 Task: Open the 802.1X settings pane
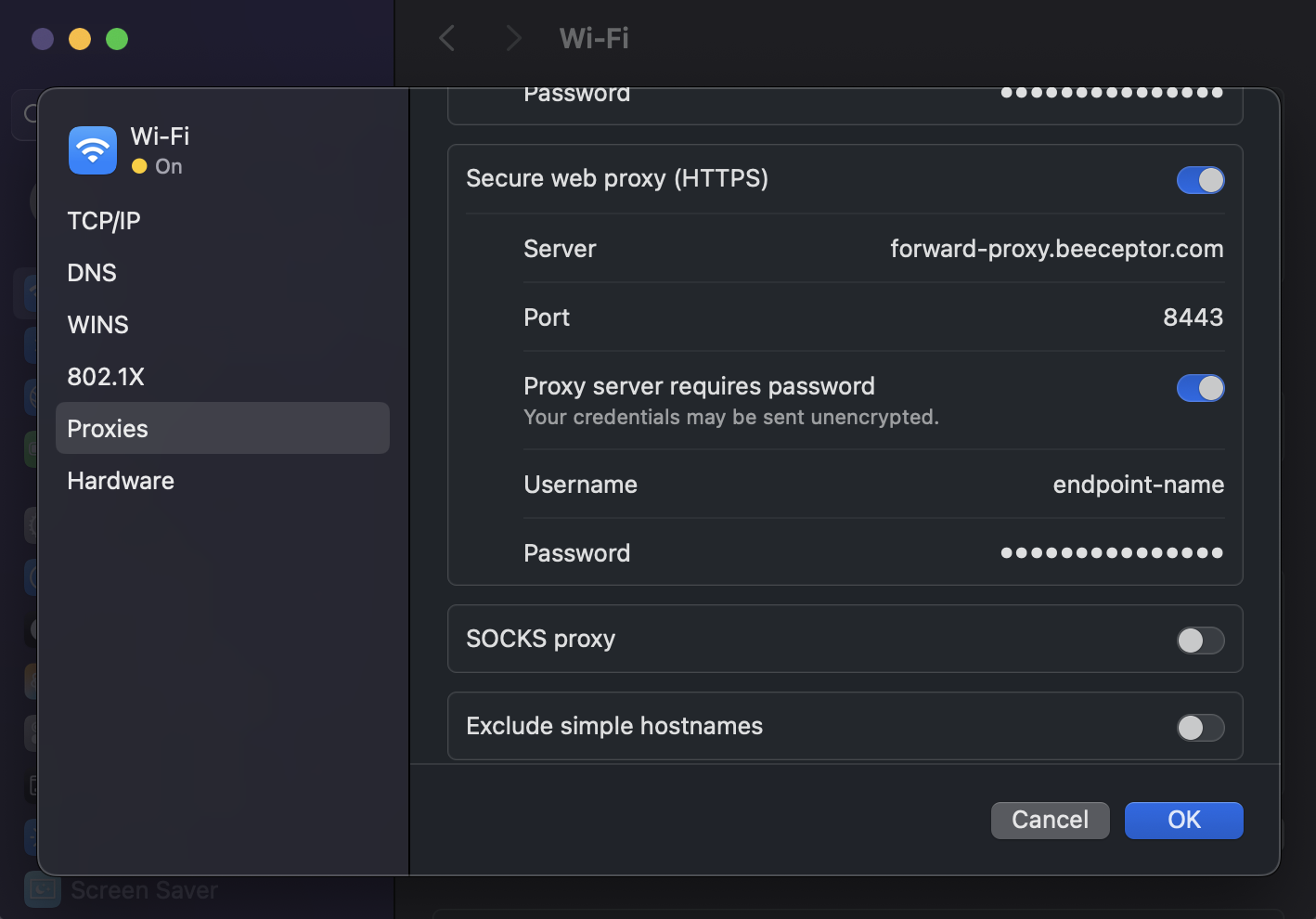(106, 376)
